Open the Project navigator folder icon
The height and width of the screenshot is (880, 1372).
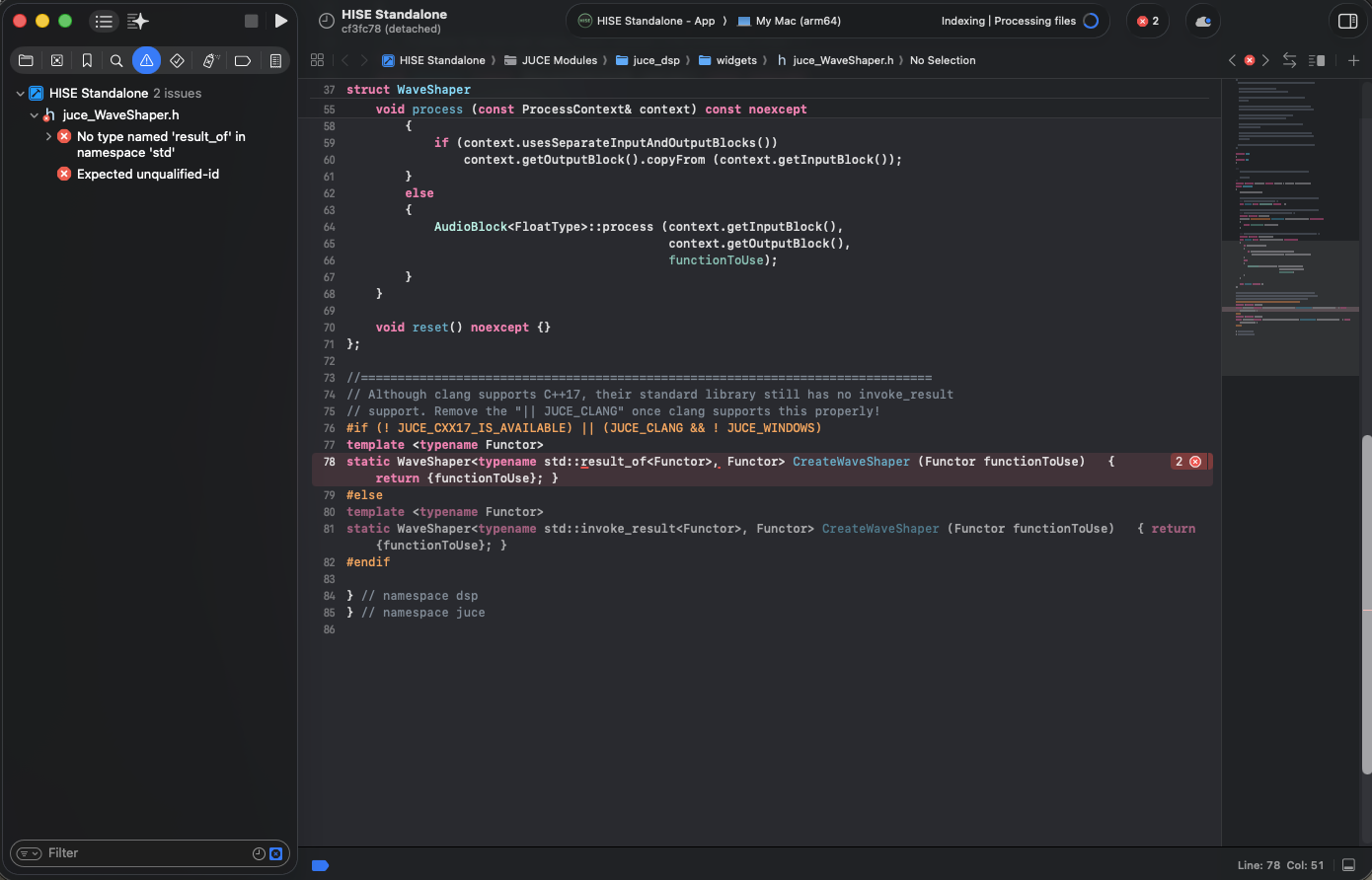[x=27, y=60]
